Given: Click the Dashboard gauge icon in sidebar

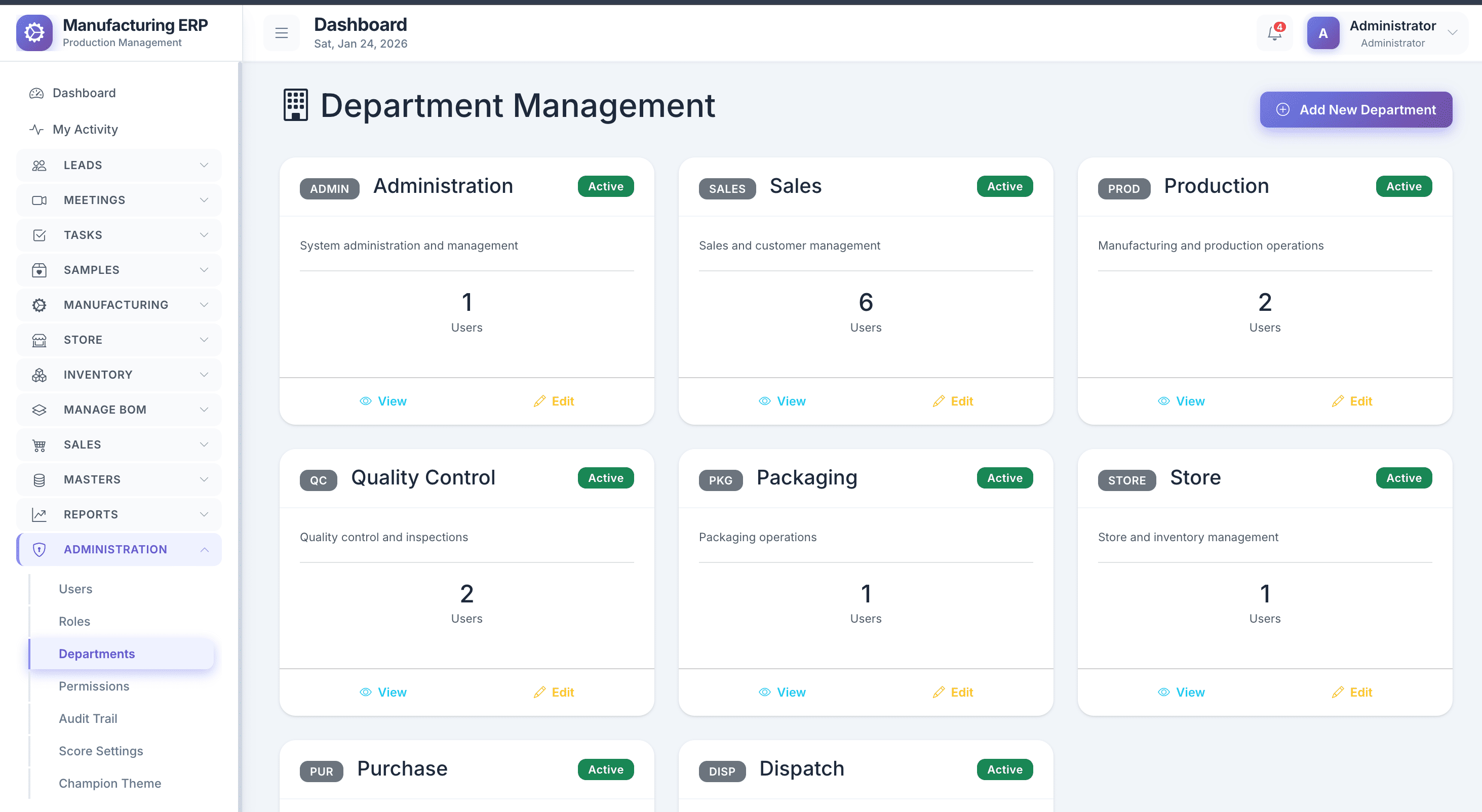Looking at the screenshot, I should [37, 93].
